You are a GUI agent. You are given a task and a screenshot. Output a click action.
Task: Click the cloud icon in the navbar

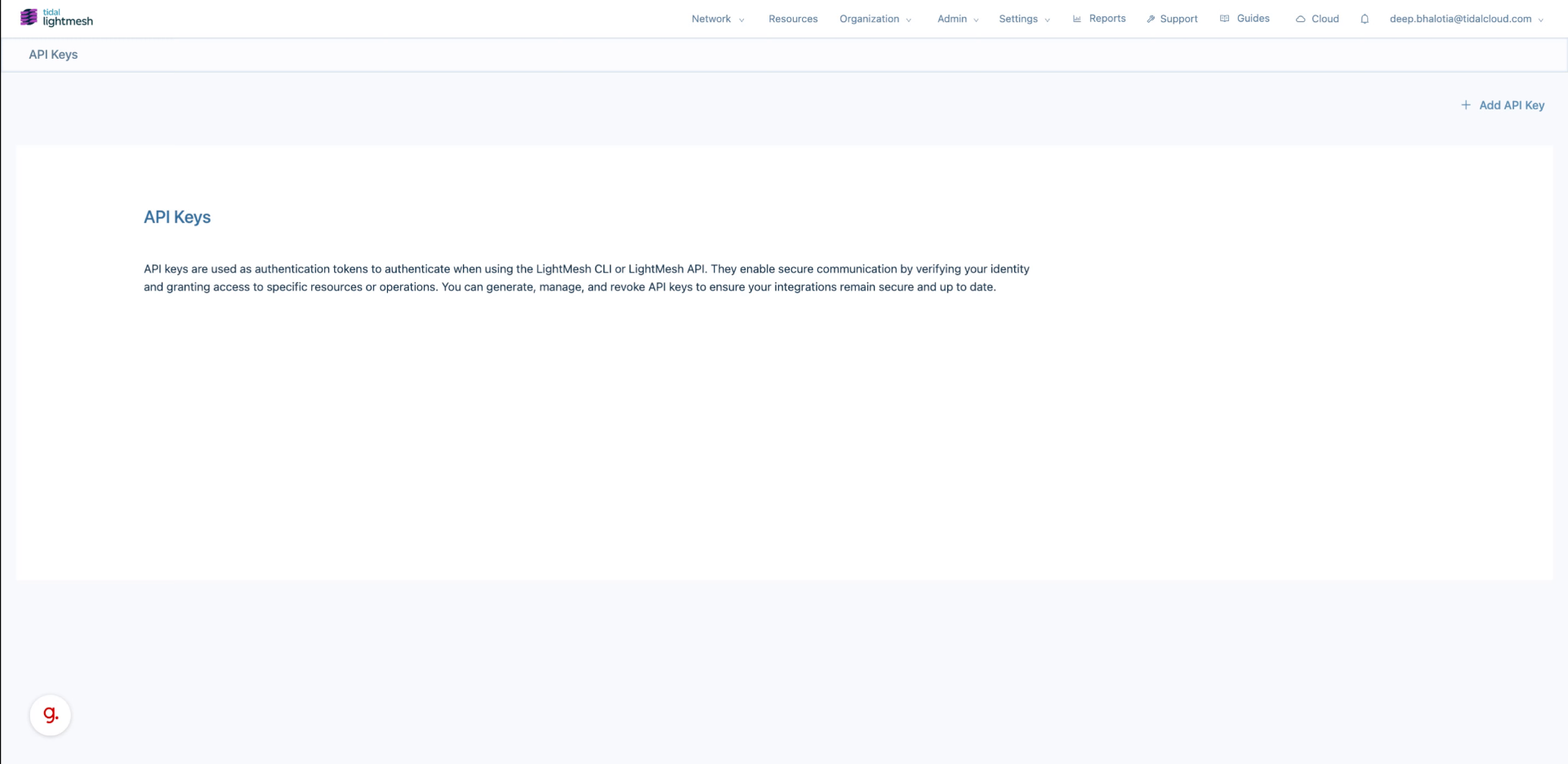pyautogui.click(x=1300, y=19)
